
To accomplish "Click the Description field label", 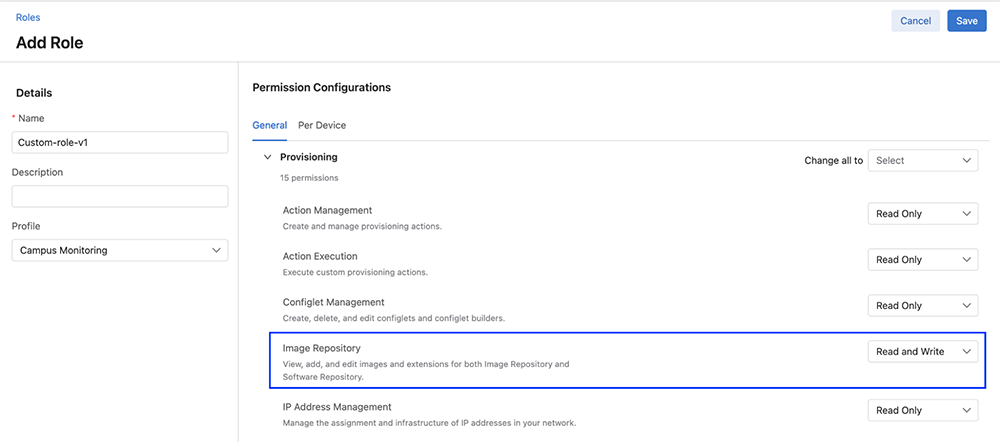I will coord(37,172).
